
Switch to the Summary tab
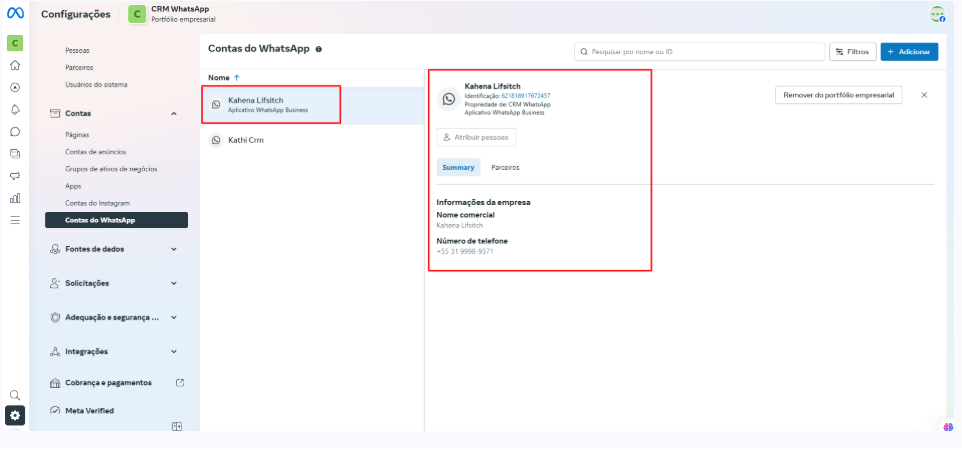(x=458, y=168)
